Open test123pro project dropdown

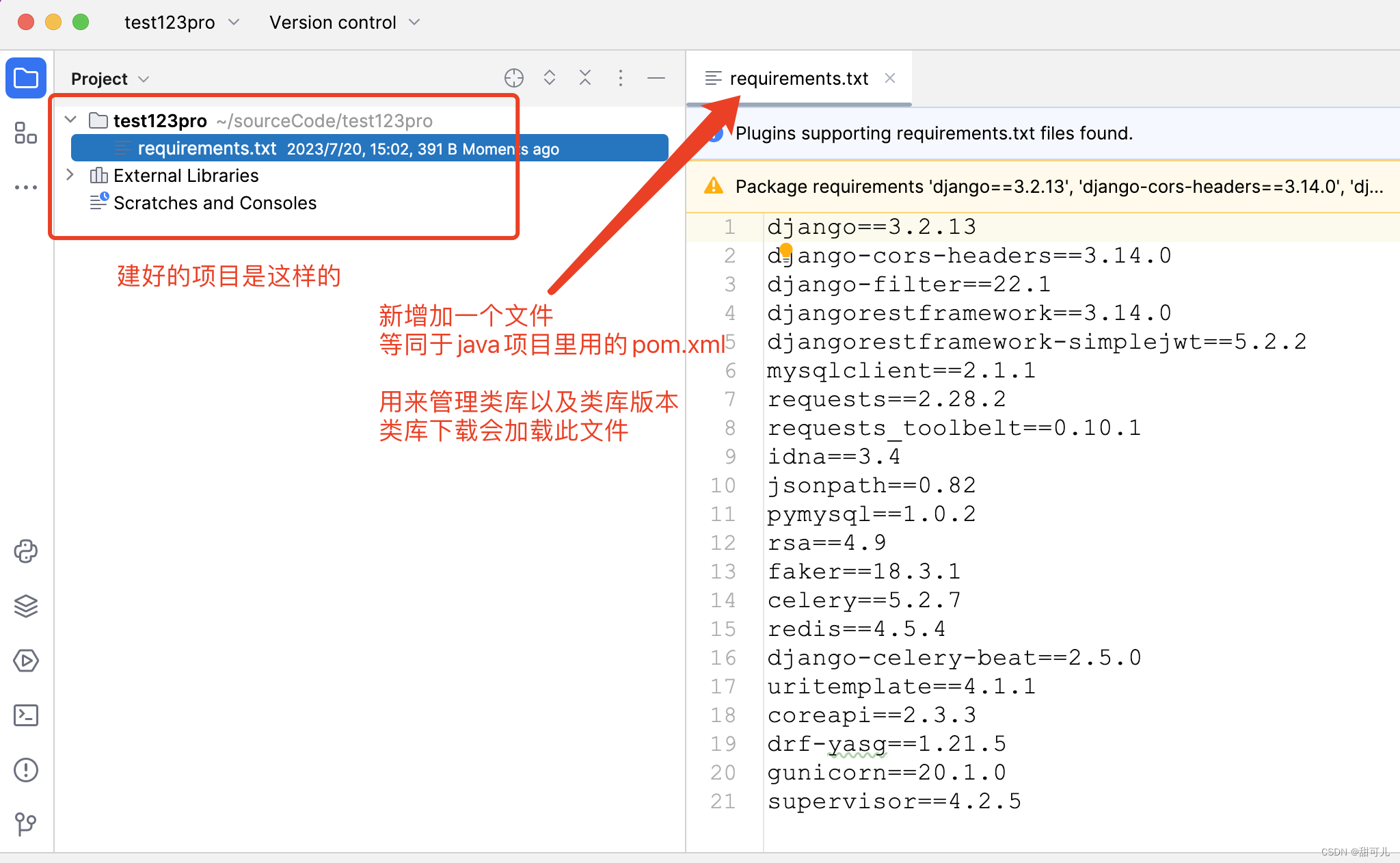pyautogui.click(x=181, y=23)
